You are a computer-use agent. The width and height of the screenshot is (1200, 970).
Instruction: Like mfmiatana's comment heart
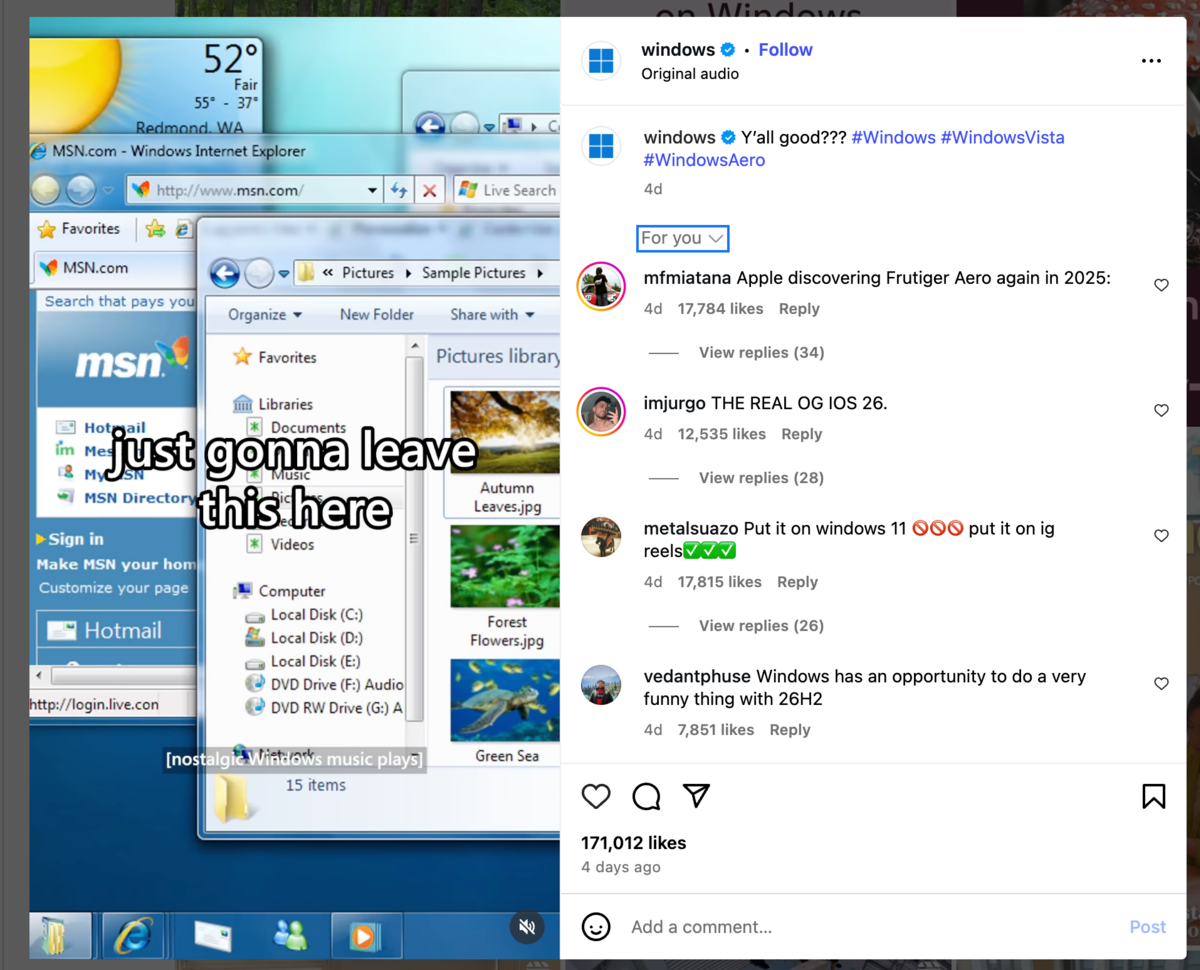(x=1161, y=285)
